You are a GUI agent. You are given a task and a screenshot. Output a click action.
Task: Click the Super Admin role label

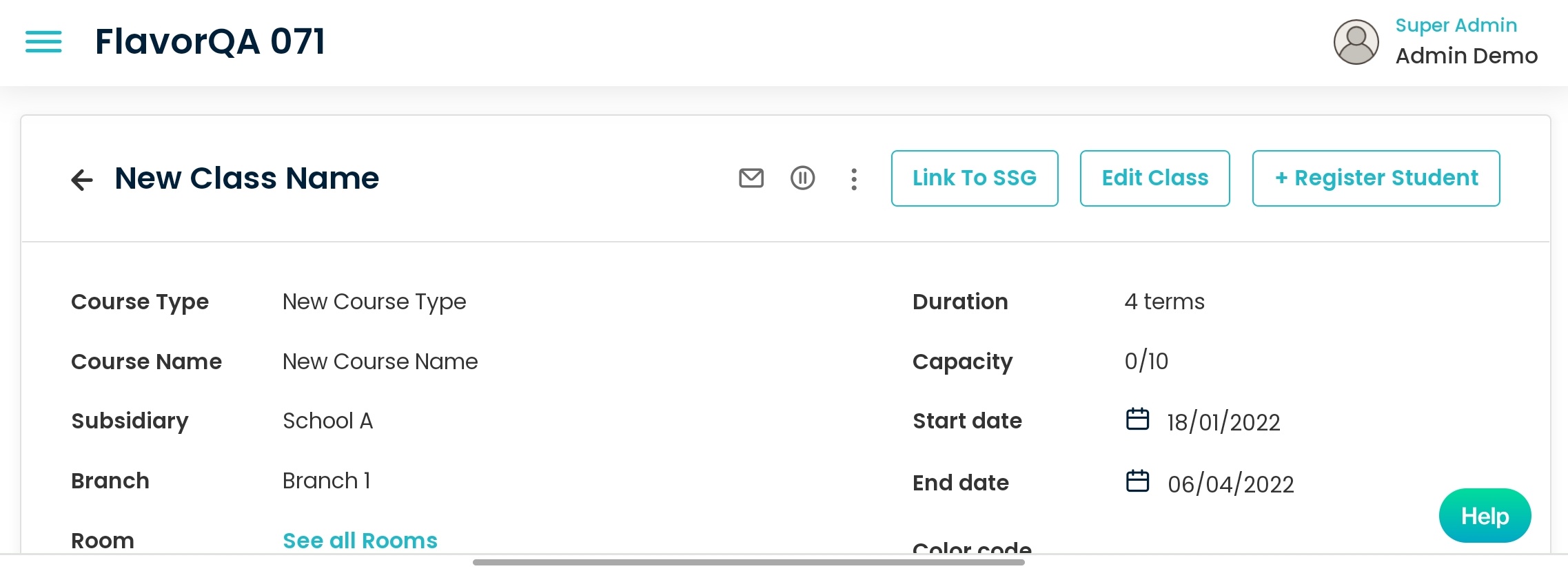tap(1456, 25)
